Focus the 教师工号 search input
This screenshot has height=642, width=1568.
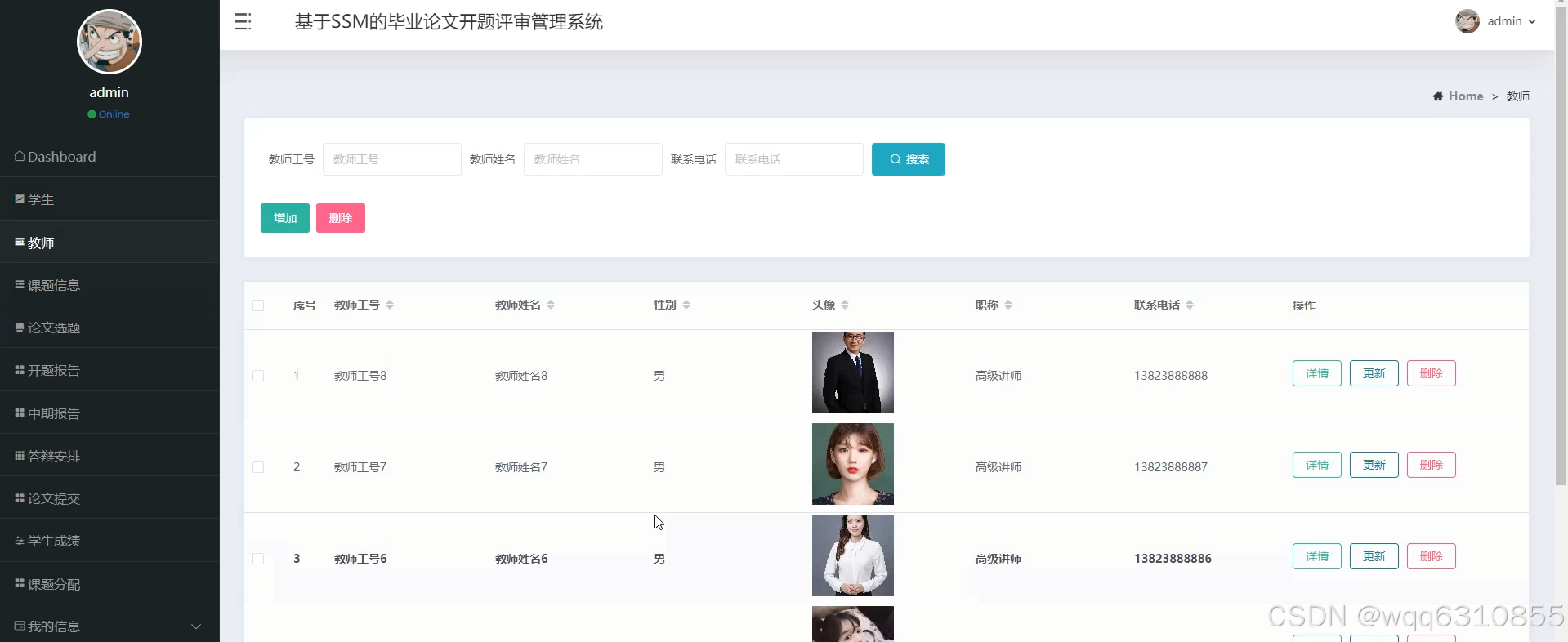point(392,159)
